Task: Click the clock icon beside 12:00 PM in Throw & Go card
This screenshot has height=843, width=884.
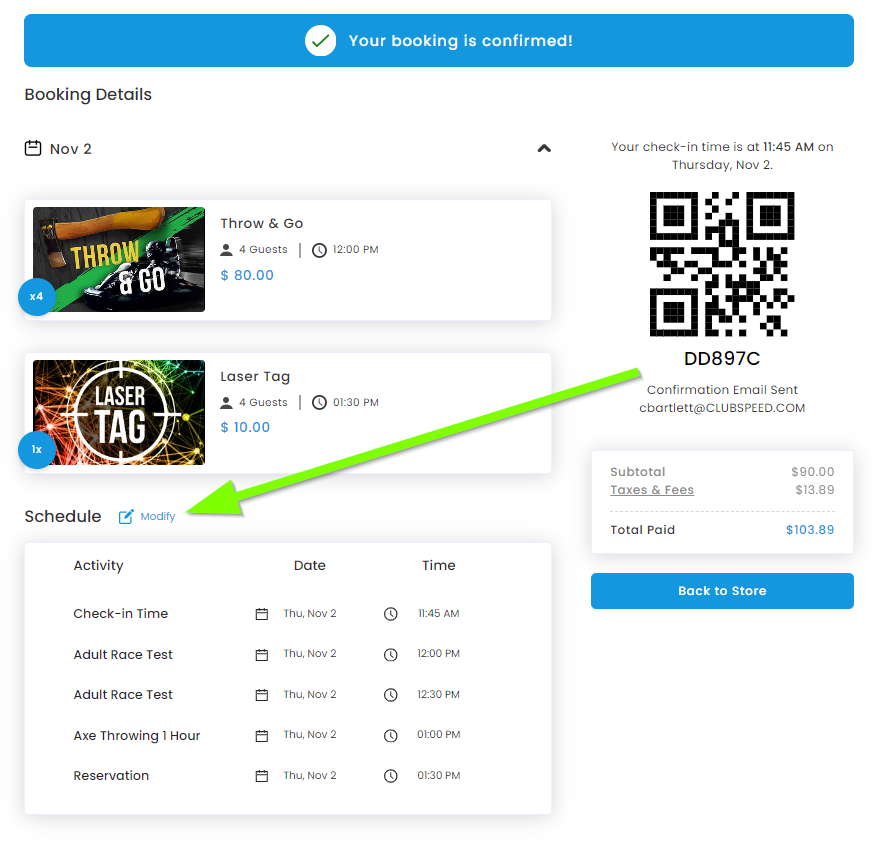Action: pyautogui.click(x=319, y=250)
